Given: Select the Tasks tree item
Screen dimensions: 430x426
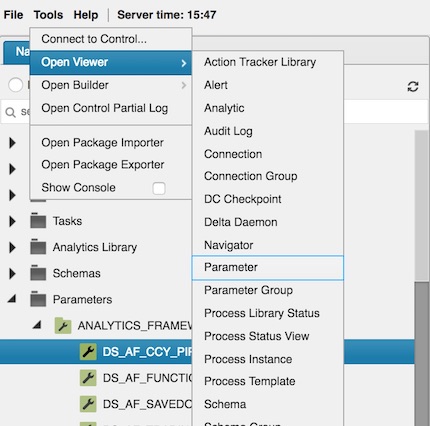Looking at the screenshot, I should click(x=67, y=221).
